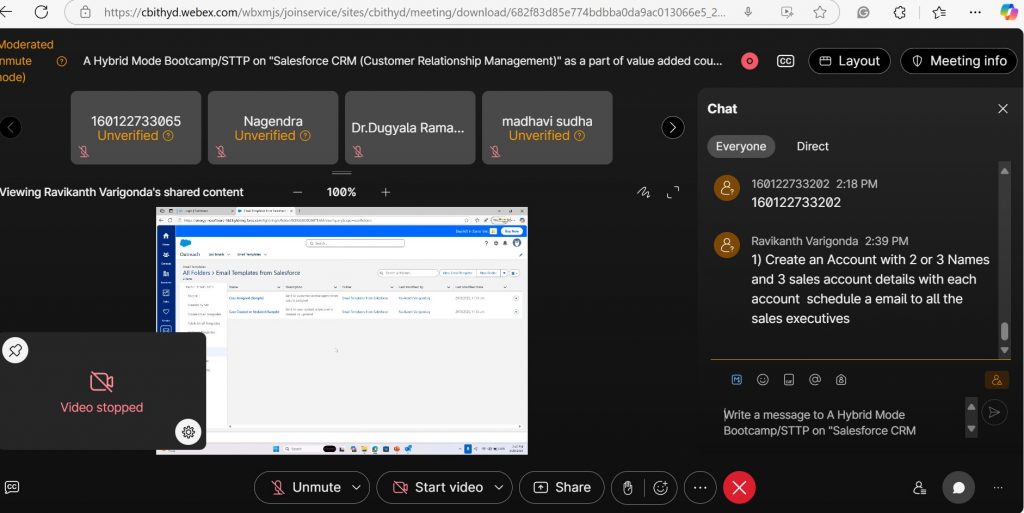Viewport: 1024px width, 513px height.
Task: Open the participants panel icon
Action: 919,488
